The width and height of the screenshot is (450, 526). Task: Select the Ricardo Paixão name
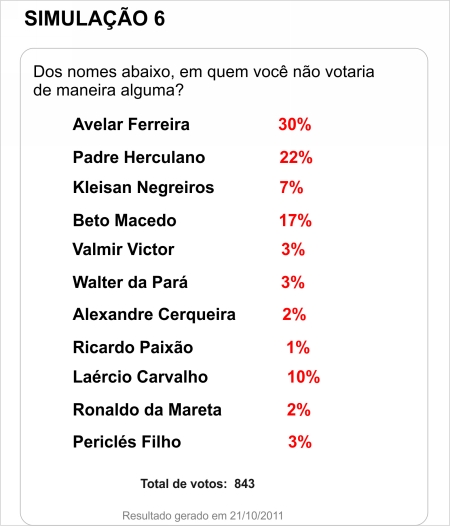[x=133, y=347]
